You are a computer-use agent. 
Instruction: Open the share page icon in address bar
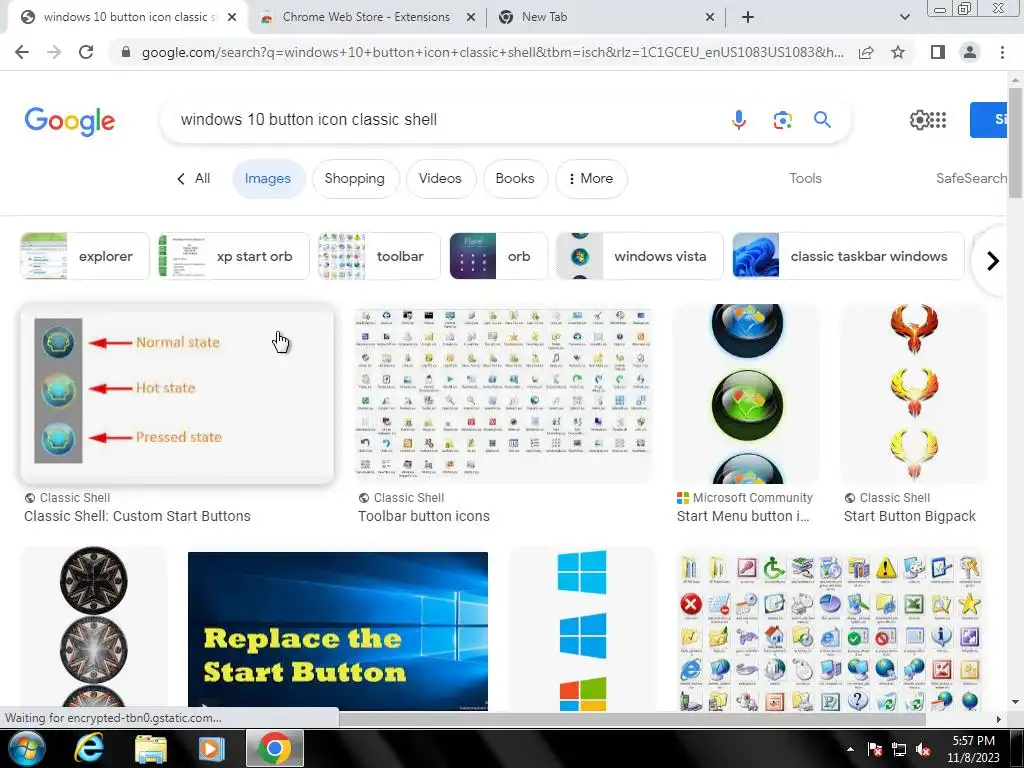point(866,52)
